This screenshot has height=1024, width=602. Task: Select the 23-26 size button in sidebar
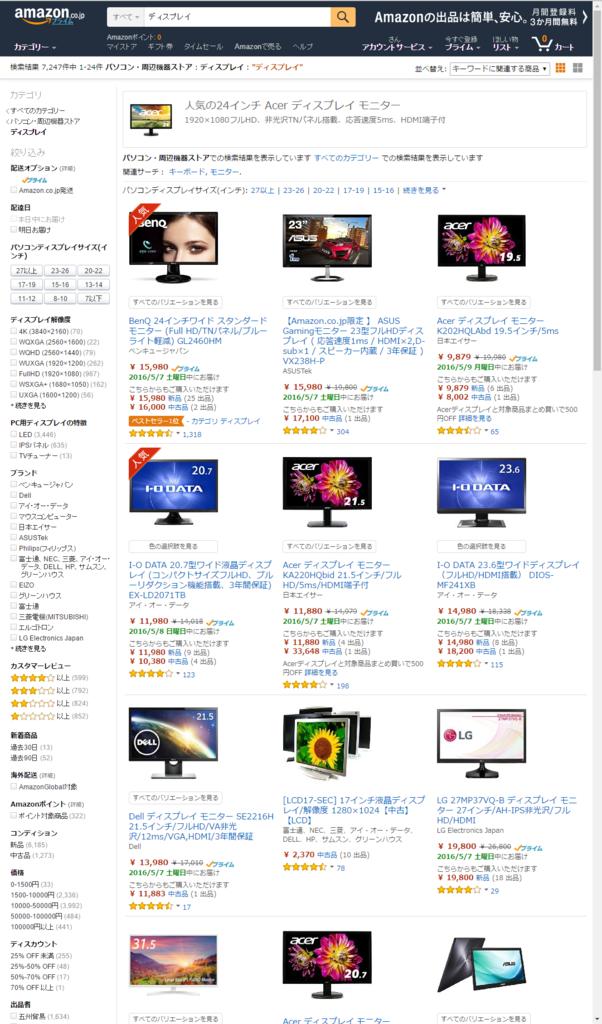(60, 271)
